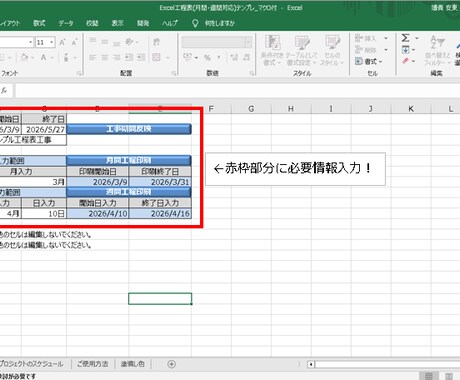Open 並べ替えとフィルター sort and filter
The height and width of the screenshot is (380, 460).
tap(437, 50)
